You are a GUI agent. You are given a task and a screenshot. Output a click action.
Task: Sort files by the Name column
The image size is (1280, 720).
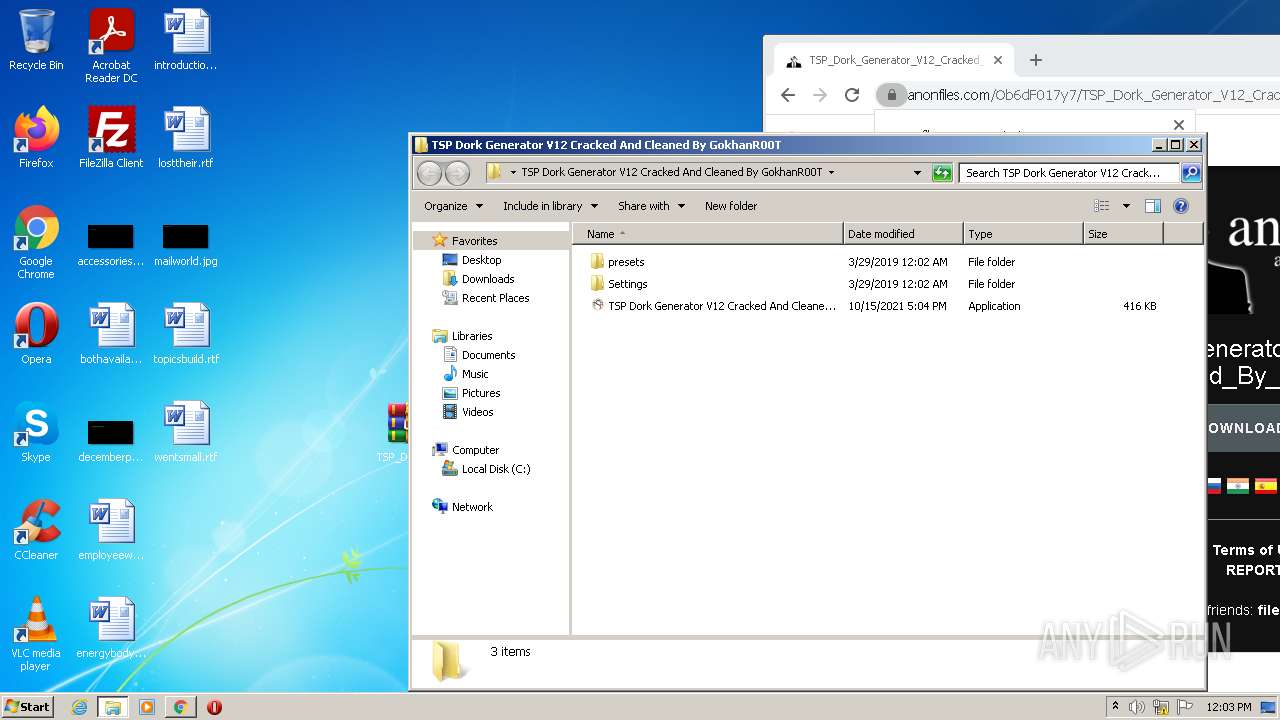coord(708,234)
